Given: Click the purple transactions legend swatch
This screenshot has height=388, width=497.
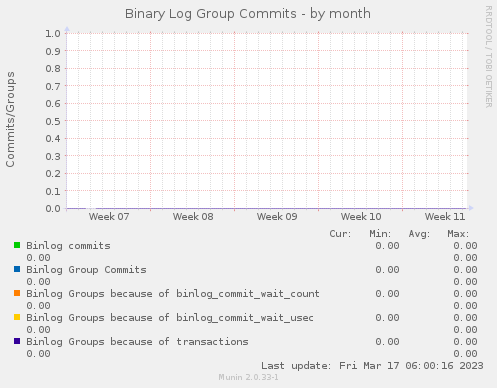Looking at the screenshot, I should pyautogui.click(x=17, y=341).
